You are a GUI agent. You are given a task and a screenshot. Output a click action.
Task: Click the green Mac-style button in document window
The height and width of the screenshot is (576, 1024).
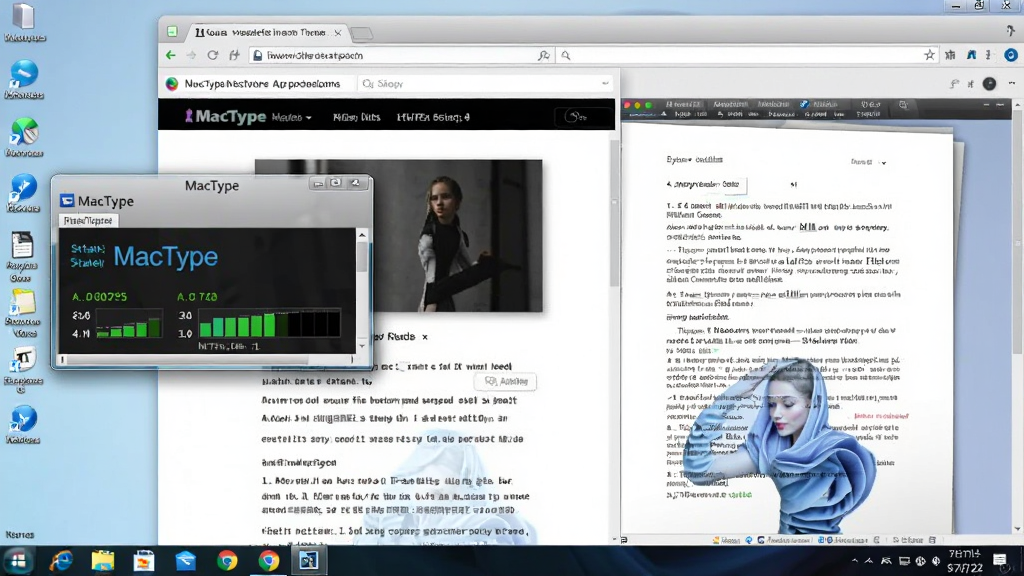tap(648, 104)
